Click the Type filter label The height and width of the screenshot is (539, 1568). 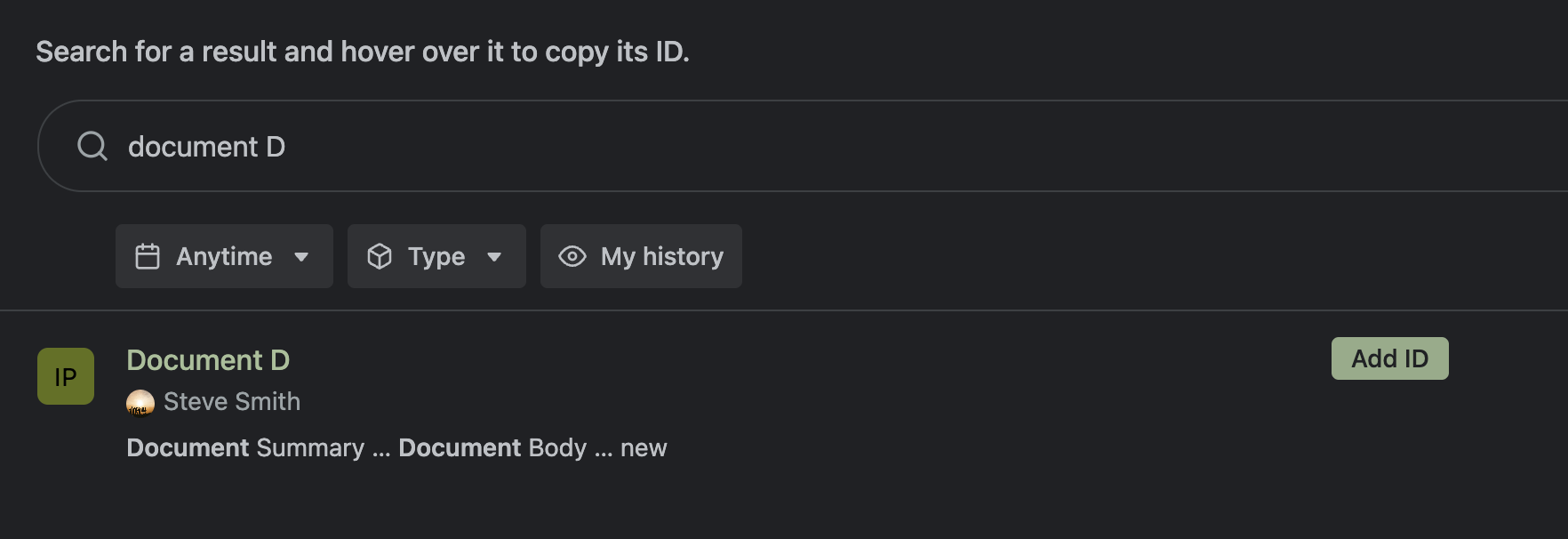tap(436, 256)
